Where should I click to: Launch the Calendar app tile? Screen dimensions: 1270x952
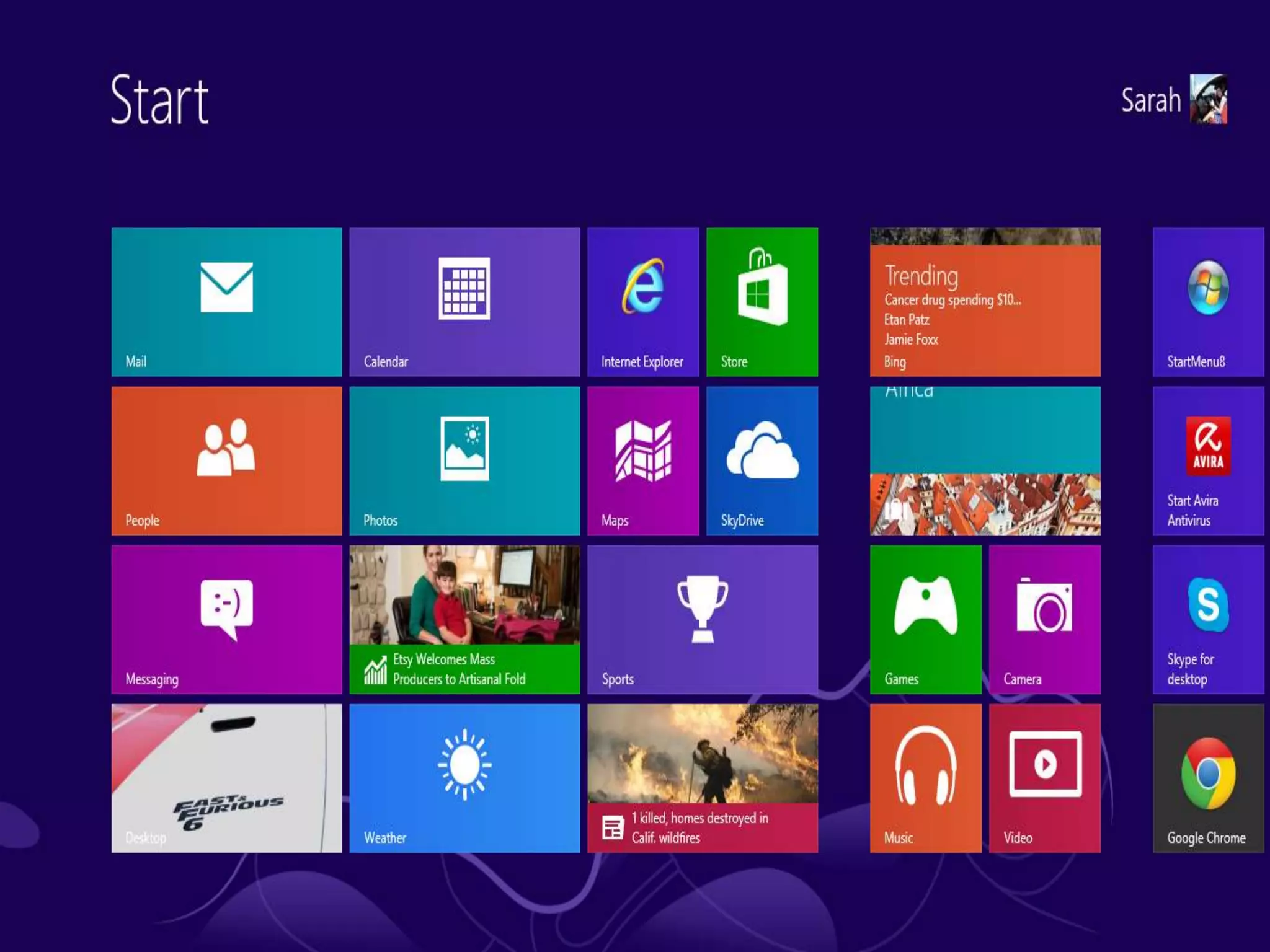pos(464,302)
